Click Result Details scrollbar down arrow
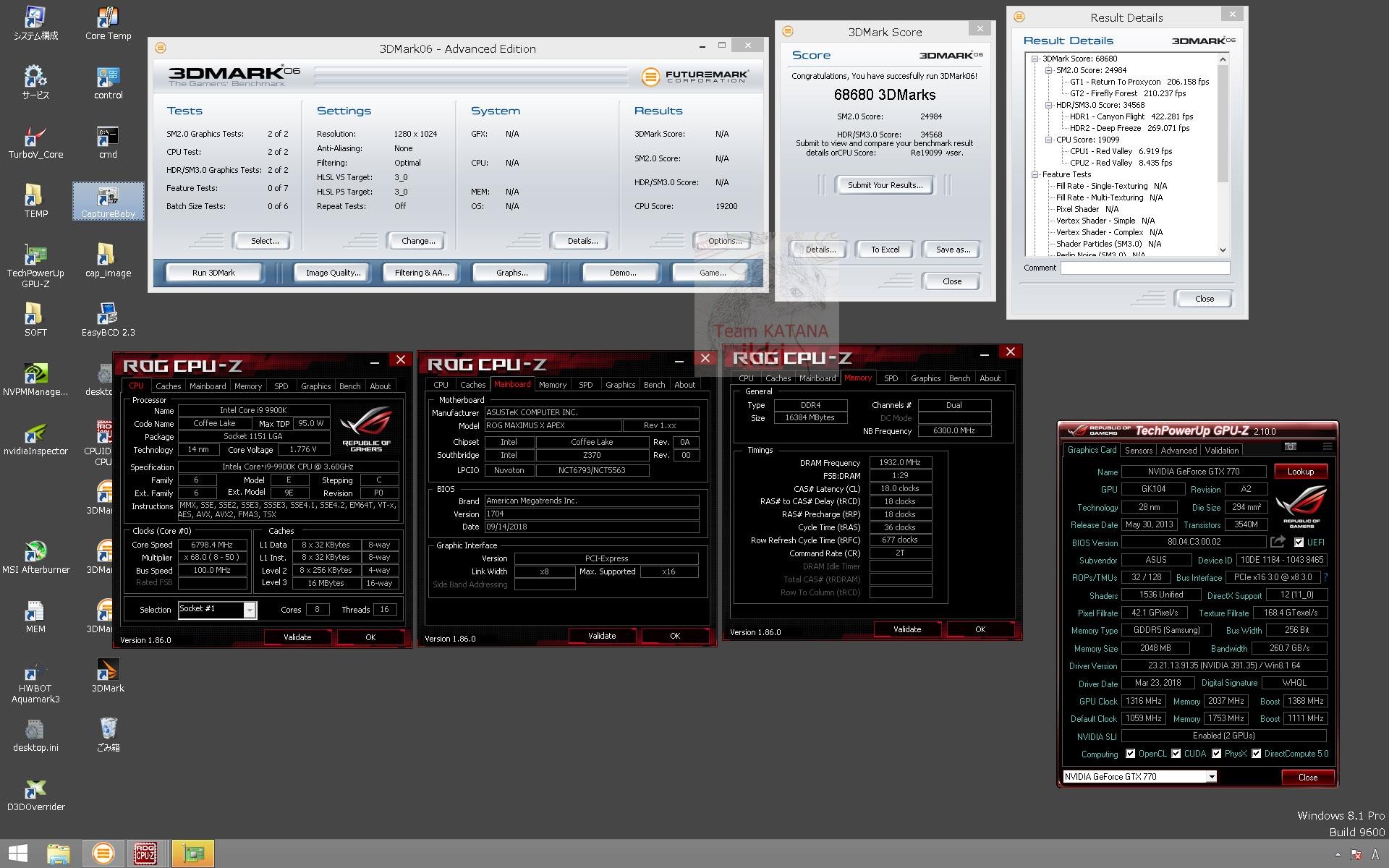Image resolution: width=1389 pixels, height=868 pixels. point(1223,250)
